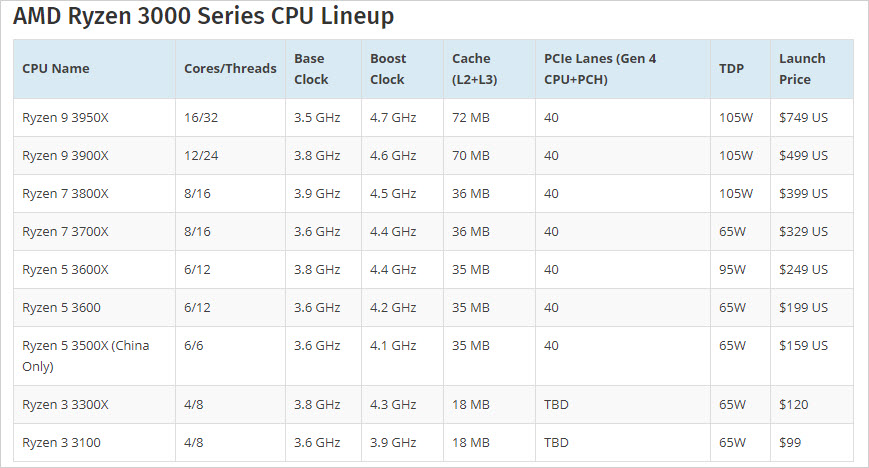Click the "Boost Clock" column header
Viewport: 869px width, 468px height.
point(387,69)
